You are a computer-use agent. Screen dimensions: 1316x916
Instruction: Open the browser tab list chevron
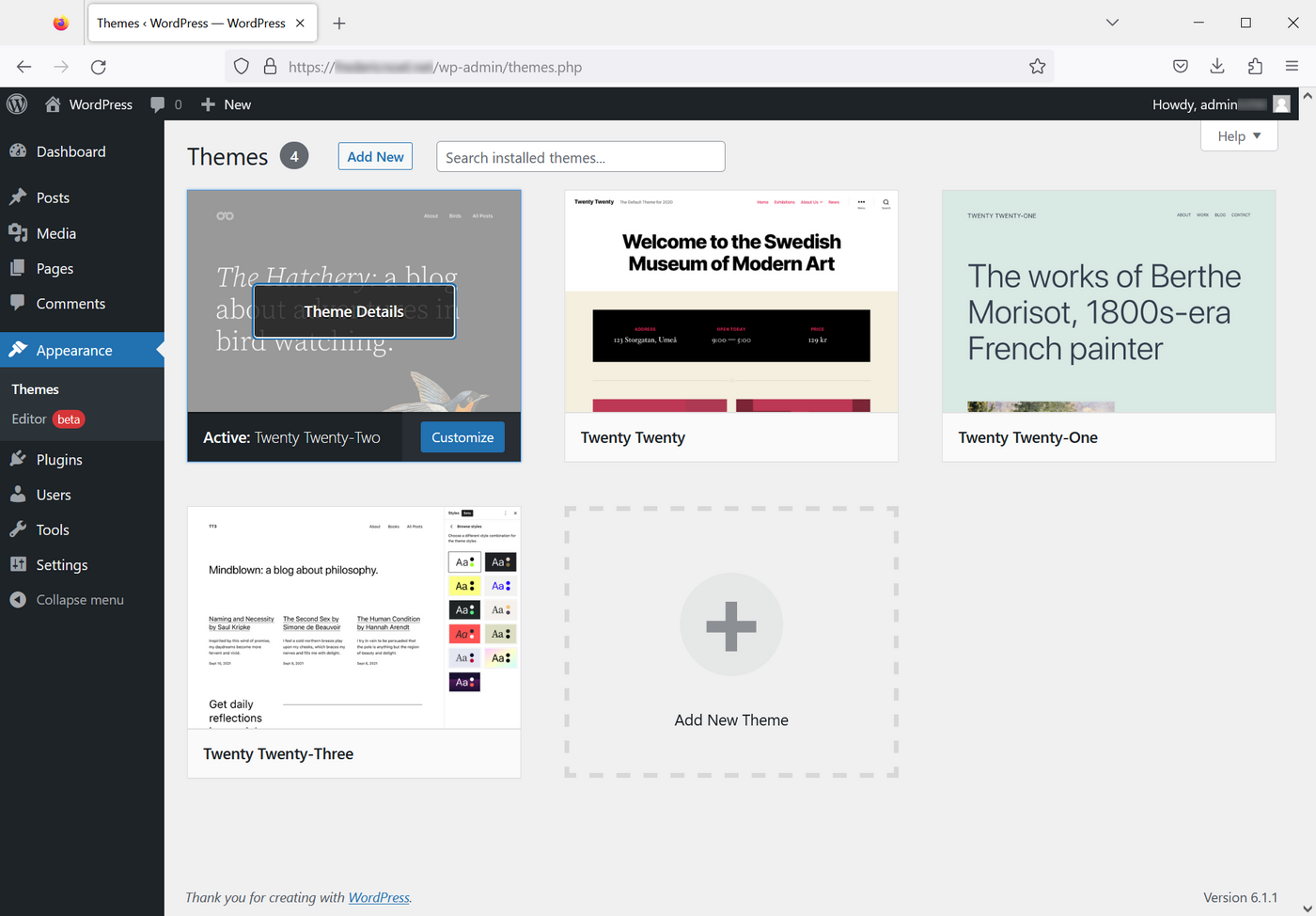click(x=1112, y=22)
